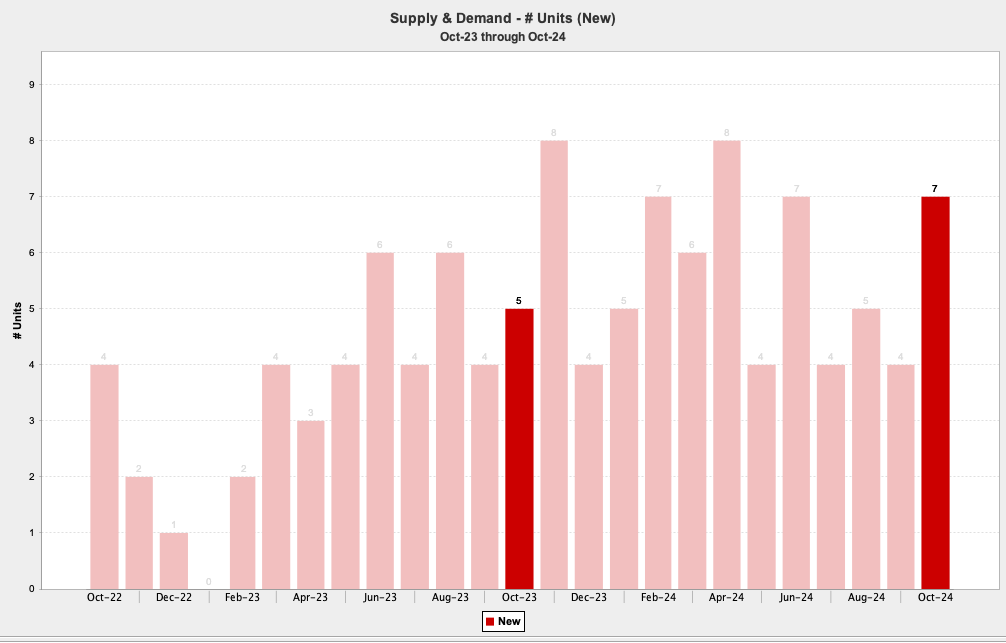Select the Feb-24 bar with value 7
This screenshot has height=643, width=1006.
coord(658,392)
